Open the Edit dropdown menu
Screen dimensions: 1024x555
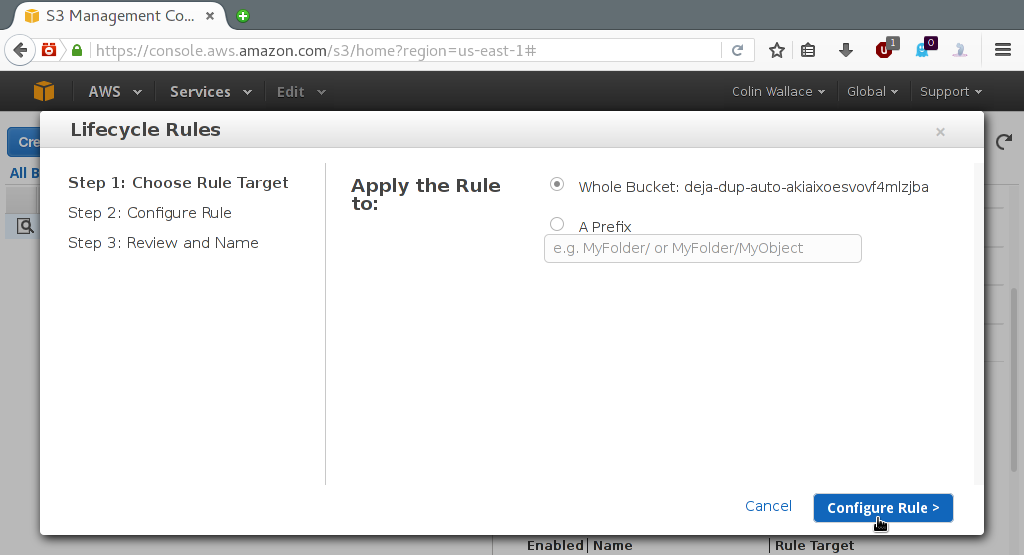pyautogui.click(x=301, y=92)
